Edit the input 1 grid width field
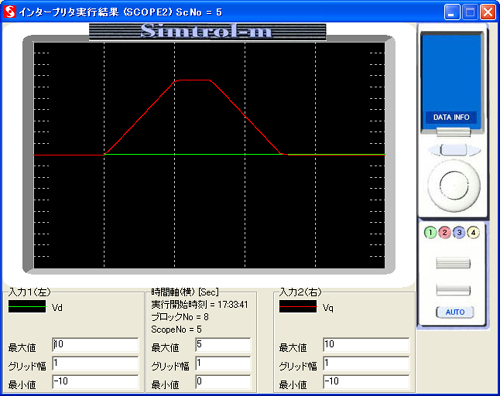500x396 pixels. (x=95, y=363)
